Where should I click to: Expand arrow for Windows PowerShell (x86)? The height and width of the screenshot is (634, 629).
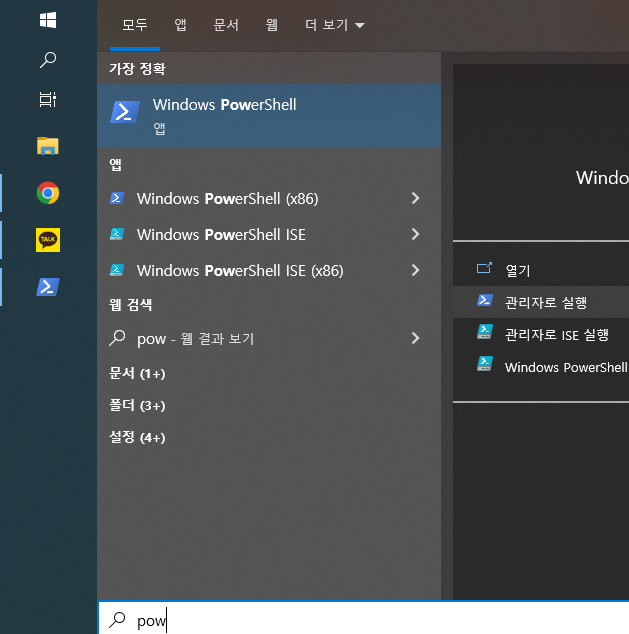tap(415, 198)
